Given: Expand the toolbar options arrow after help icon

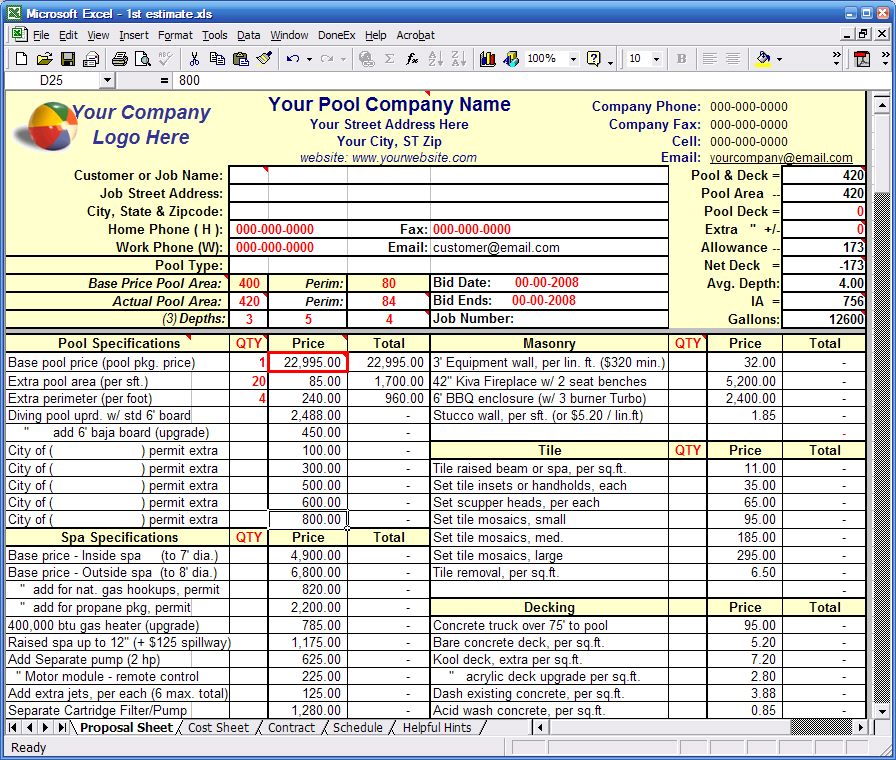Looking at the screenshot, I should pos(610,61).
